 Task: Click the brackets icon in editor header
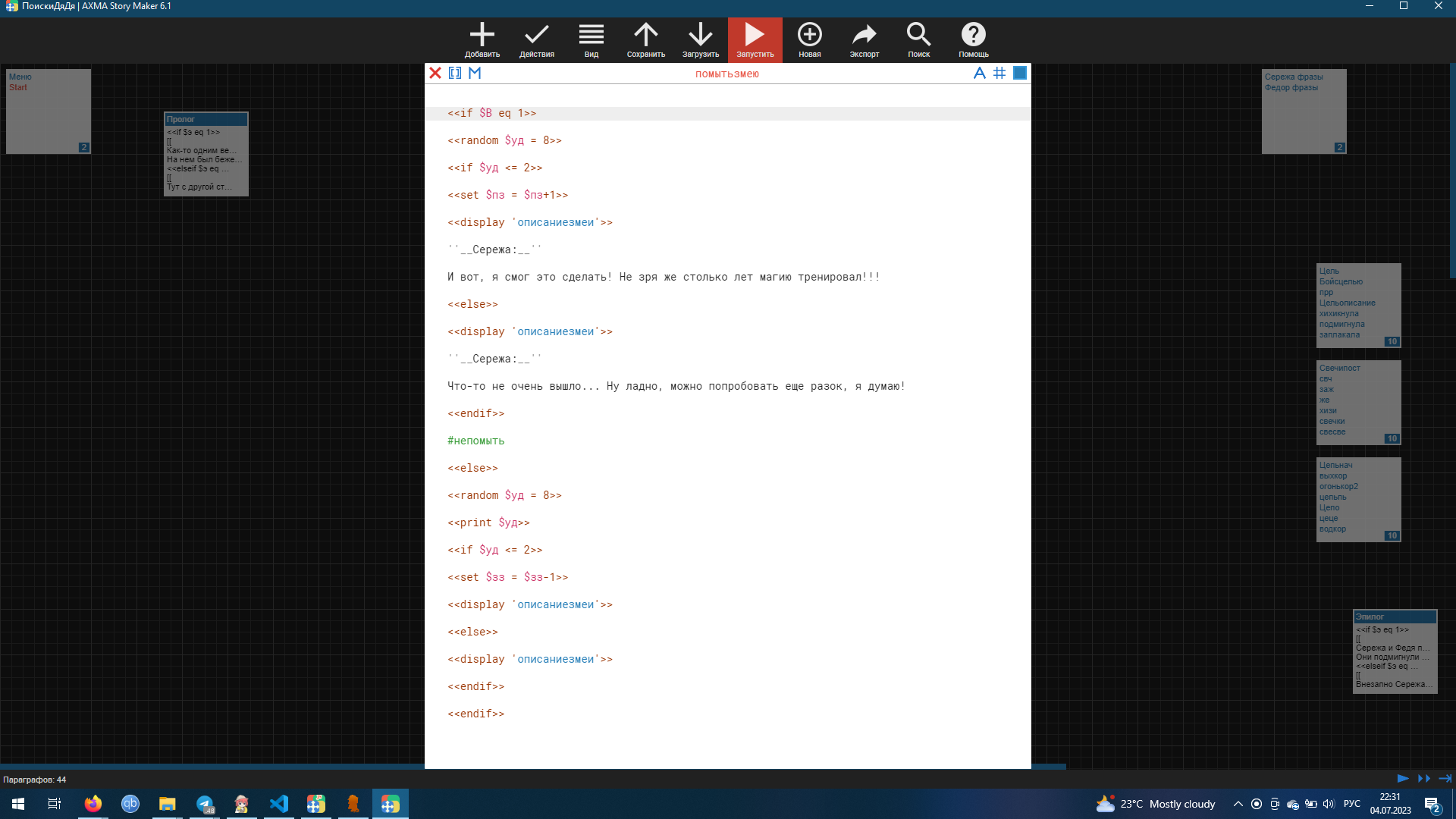(x=455, y=73)
